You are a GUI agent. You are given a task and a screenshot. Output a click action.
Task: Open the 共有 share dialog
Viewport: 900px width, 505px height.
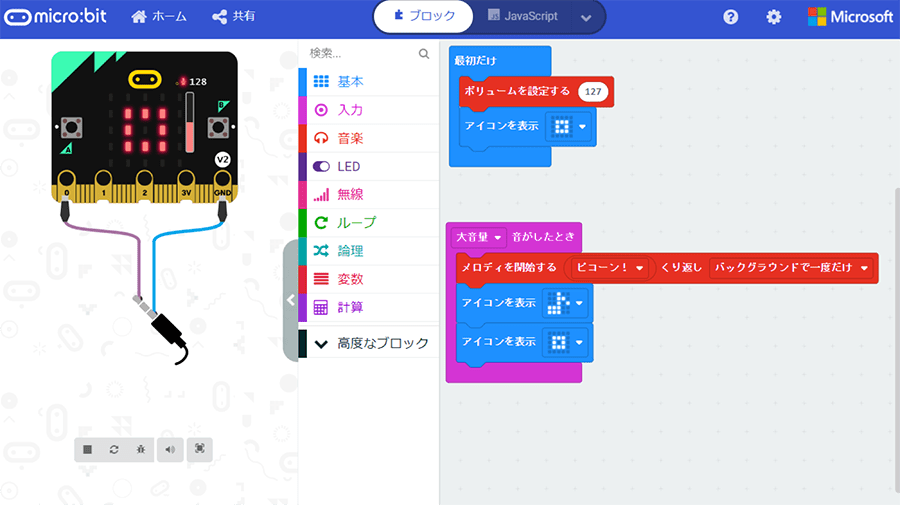point(234,17)
